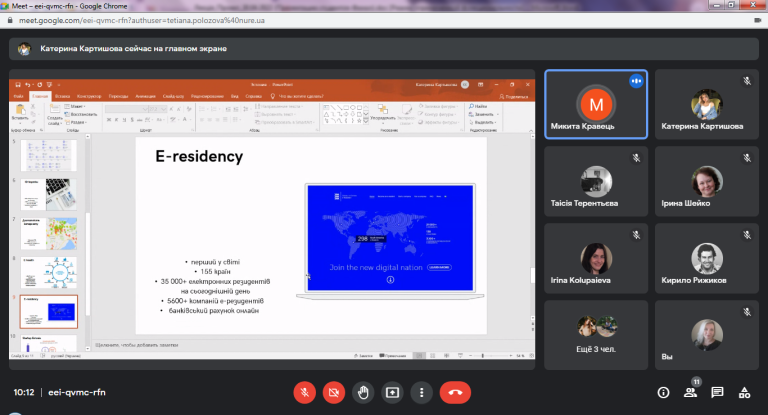Select slide 8 thumbnail with circle diagram
Viewport: 768px width, 415px height.
pyautogui.click(x=48, y=272)
